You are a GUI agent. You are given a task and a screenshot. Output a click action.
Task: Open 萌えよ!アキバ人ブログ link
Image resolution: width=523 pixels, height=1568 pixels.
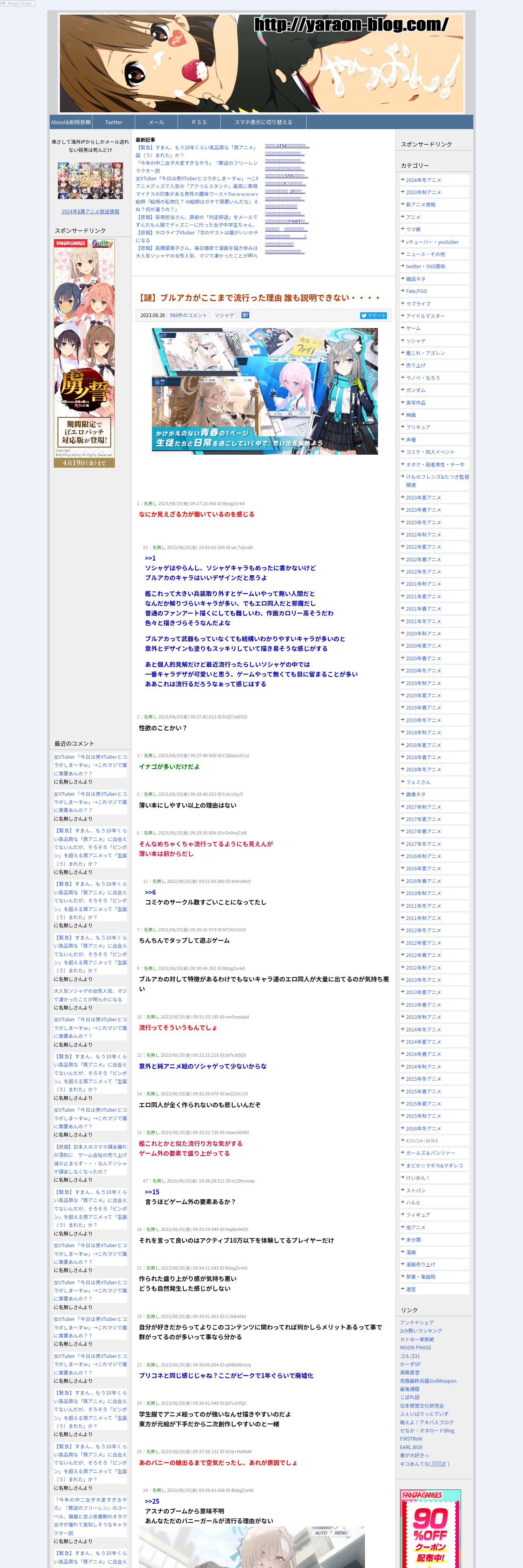point(427,1423)
